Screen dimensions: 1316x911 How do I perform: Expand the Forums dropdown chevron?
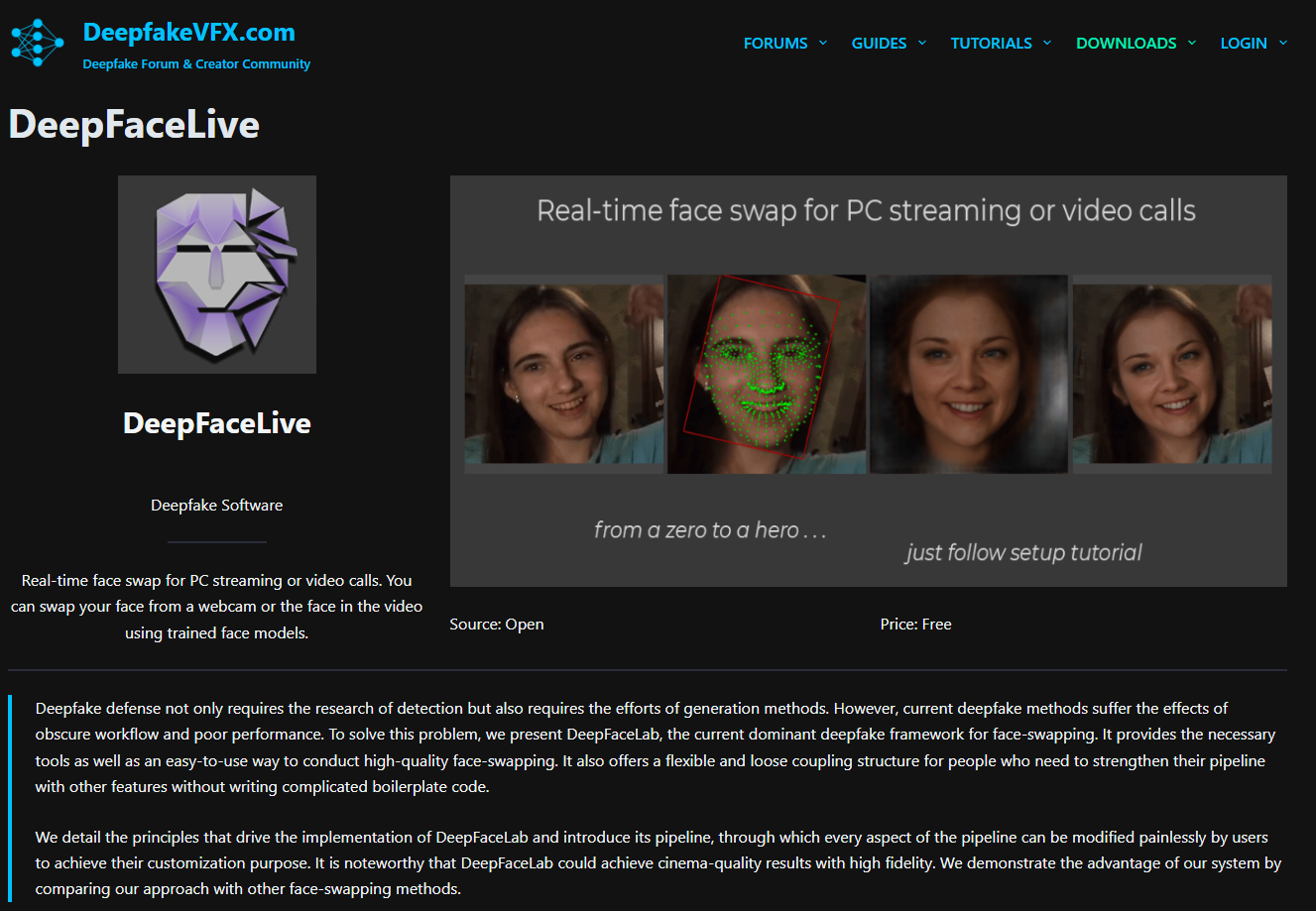pos(822,43)
